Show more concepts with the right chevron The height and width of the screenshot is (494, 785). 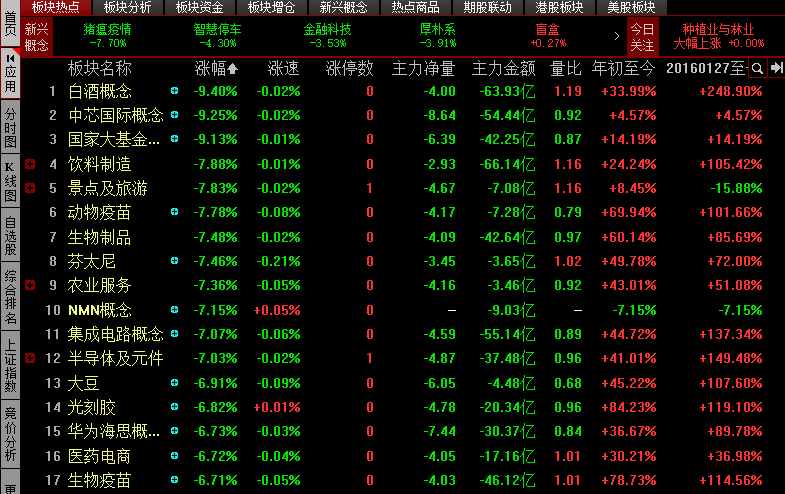(616, 36)
